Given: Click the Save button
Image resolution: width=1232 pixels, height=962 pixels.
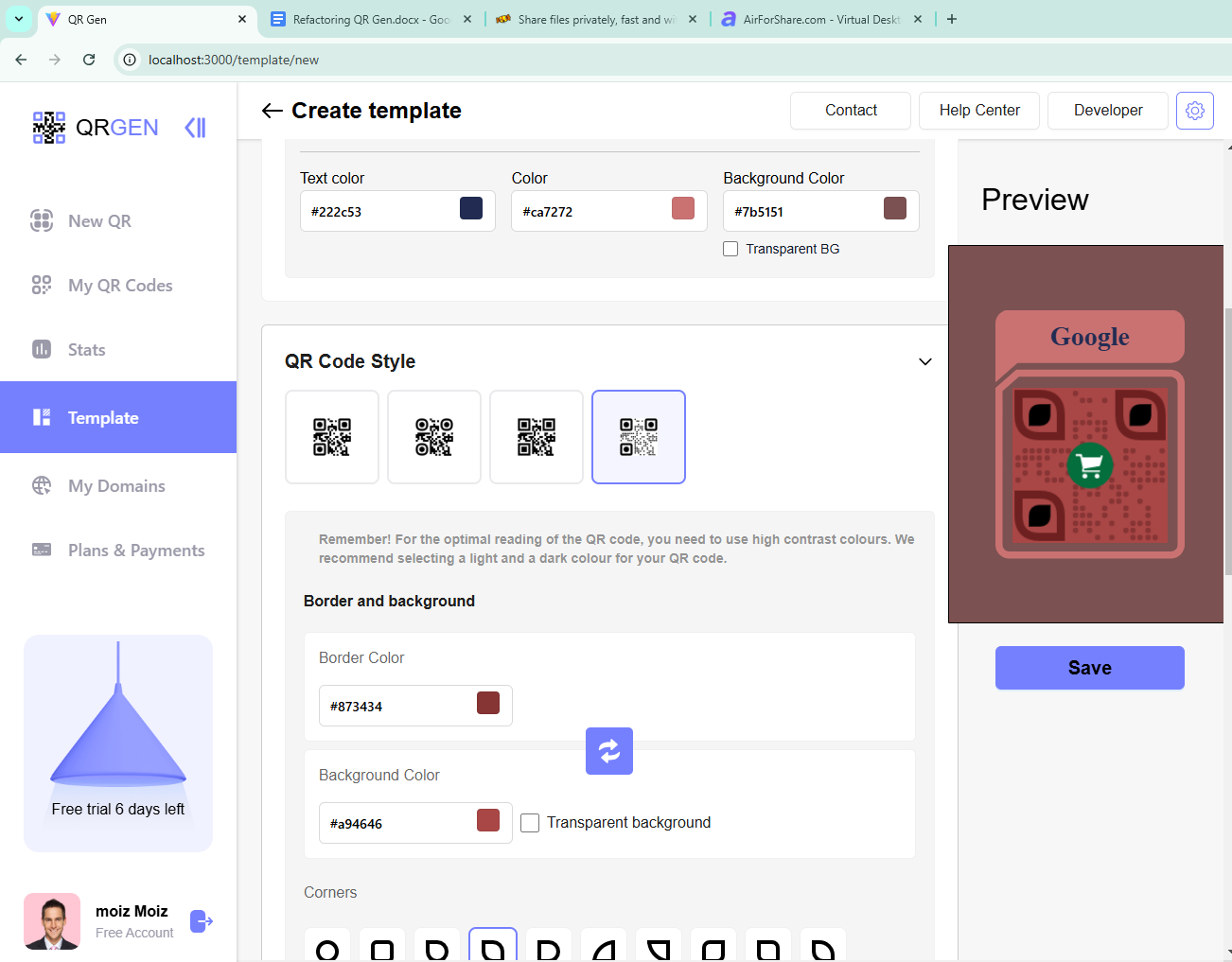Looking at the screenshot, I should 1089,668.
